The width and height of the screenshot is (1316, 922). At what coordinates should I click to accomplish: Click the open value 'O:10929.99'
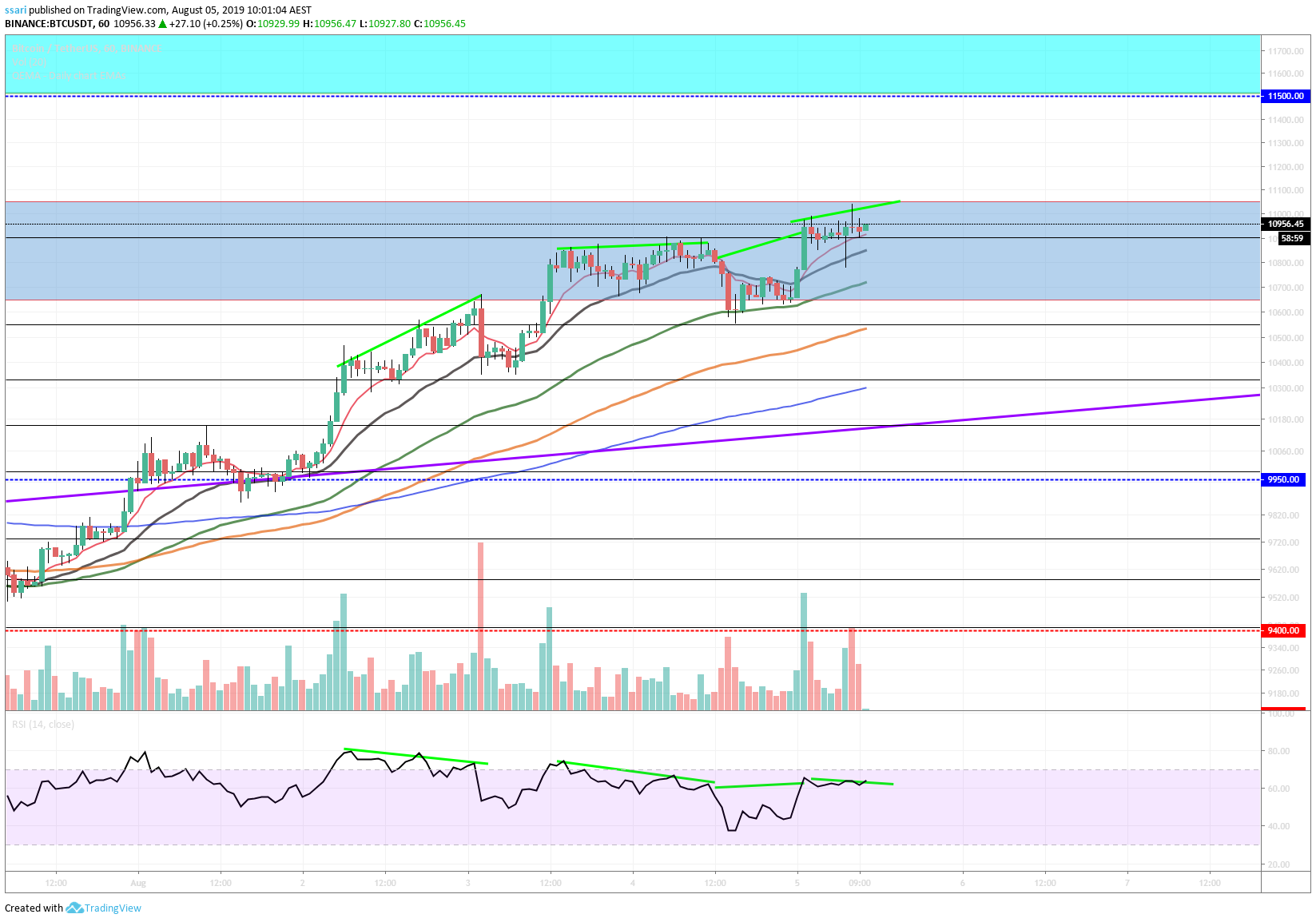pyautogui.click(x=272, y=24)
